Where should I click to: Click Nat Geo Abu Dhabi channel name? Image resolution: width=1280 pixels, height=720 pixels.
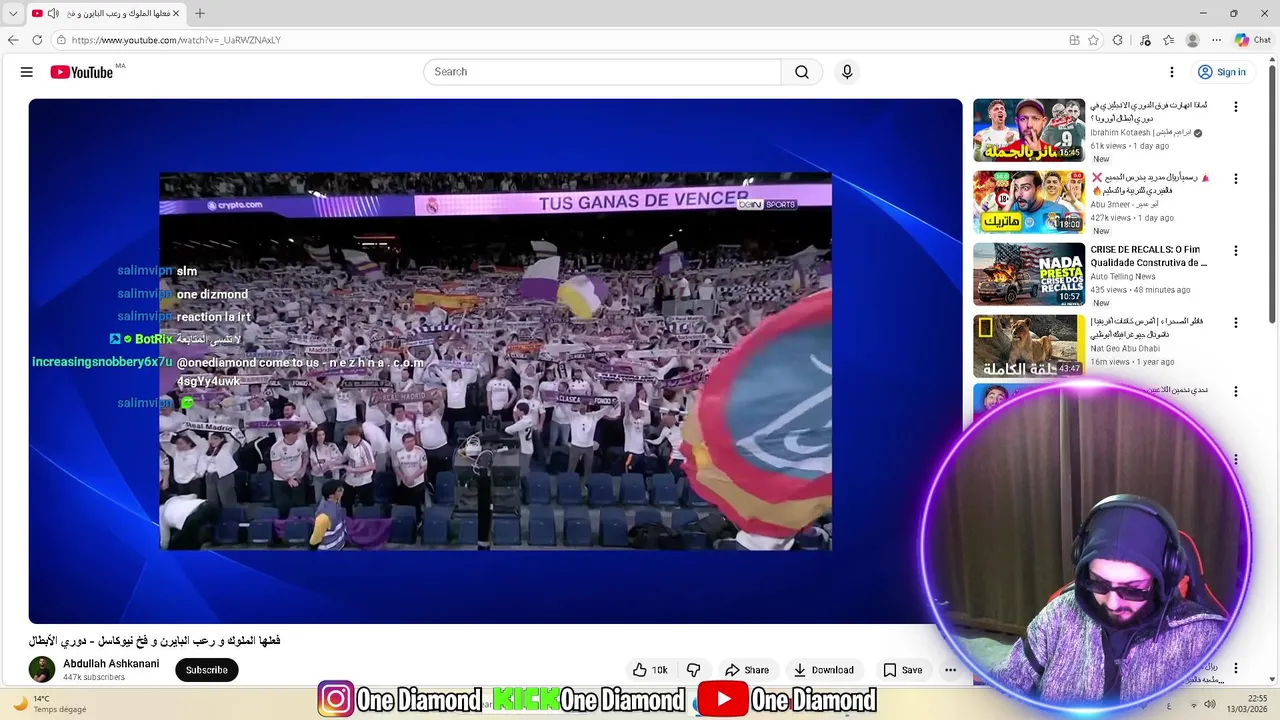click(1125, 349)
